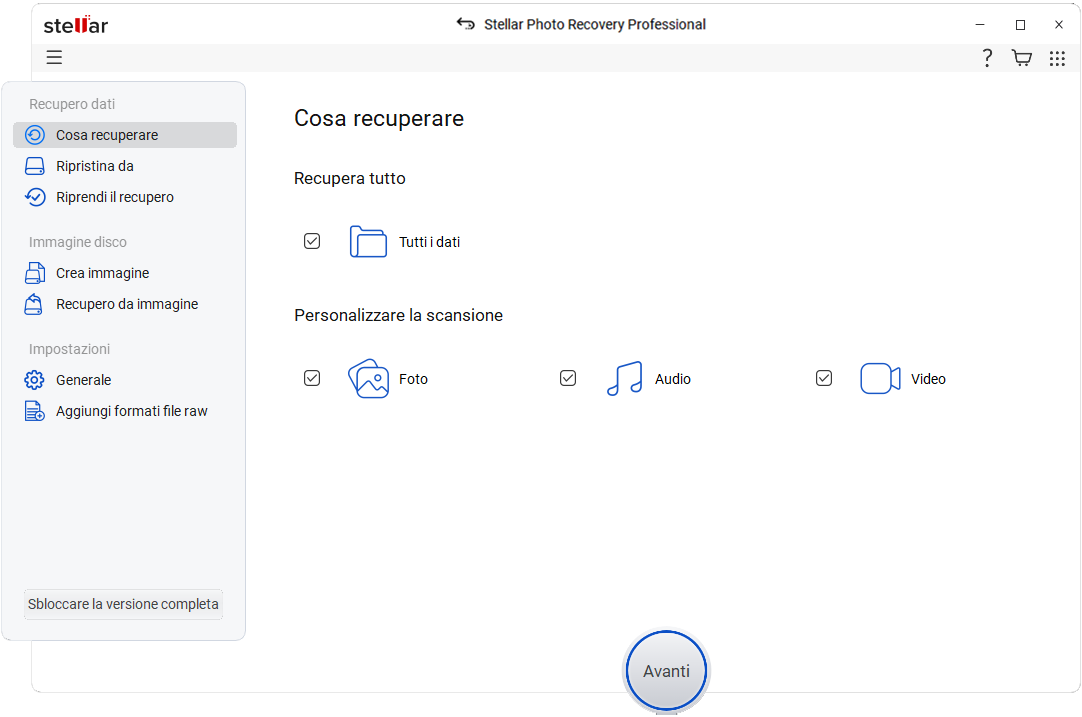1082x717 pixels.
Task: Click the Tutti i dati label
Action: click(429, 242)
